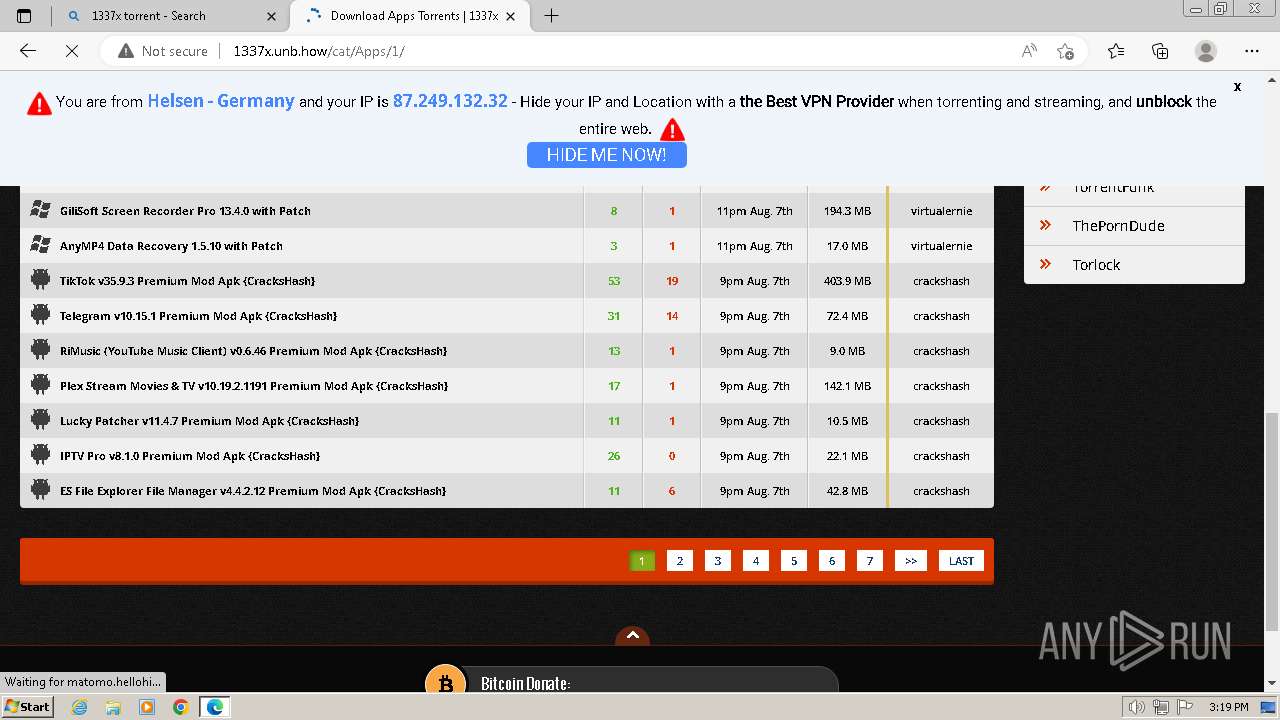
Task: Click the scroll-to-top chevron button
Action: tap(632, 636)
